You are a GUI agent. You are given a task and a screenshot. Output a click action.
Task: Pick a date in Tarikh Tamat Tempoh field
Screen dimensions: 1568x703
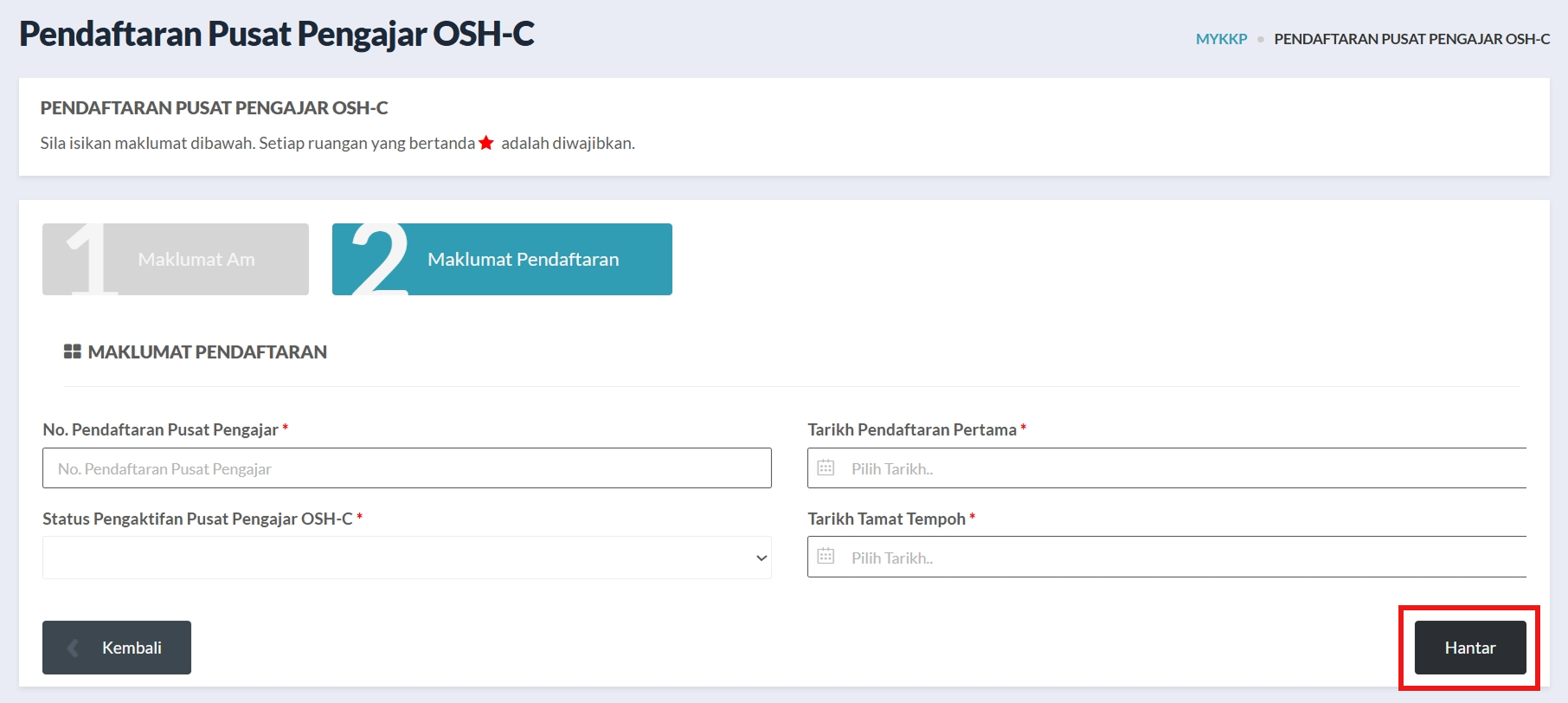click(x=1166, y=558)
